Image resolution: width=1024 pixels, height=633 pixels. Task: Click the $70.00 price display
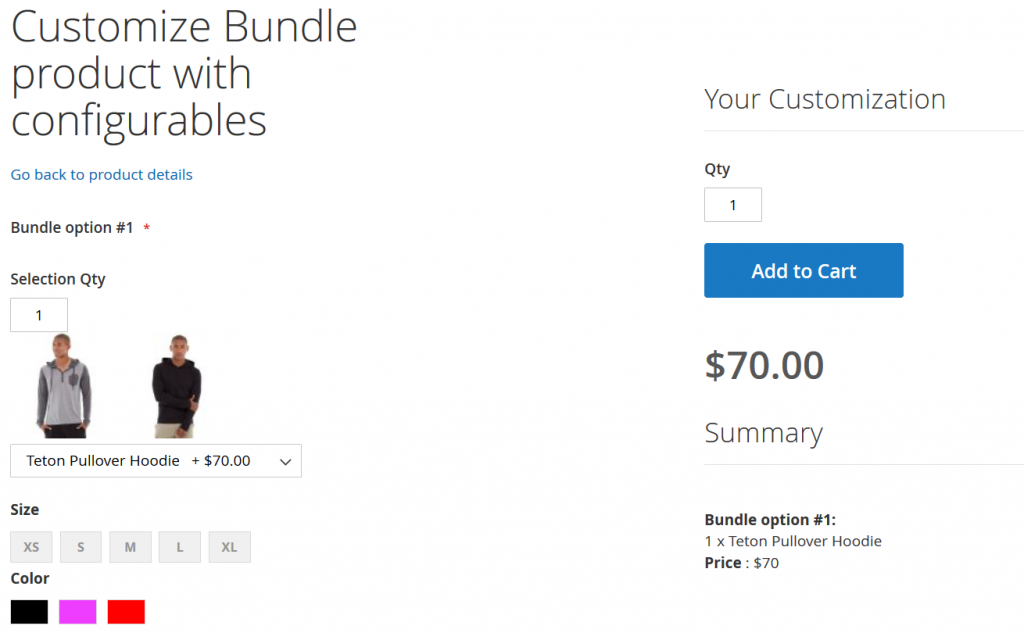tap(764, 365)
